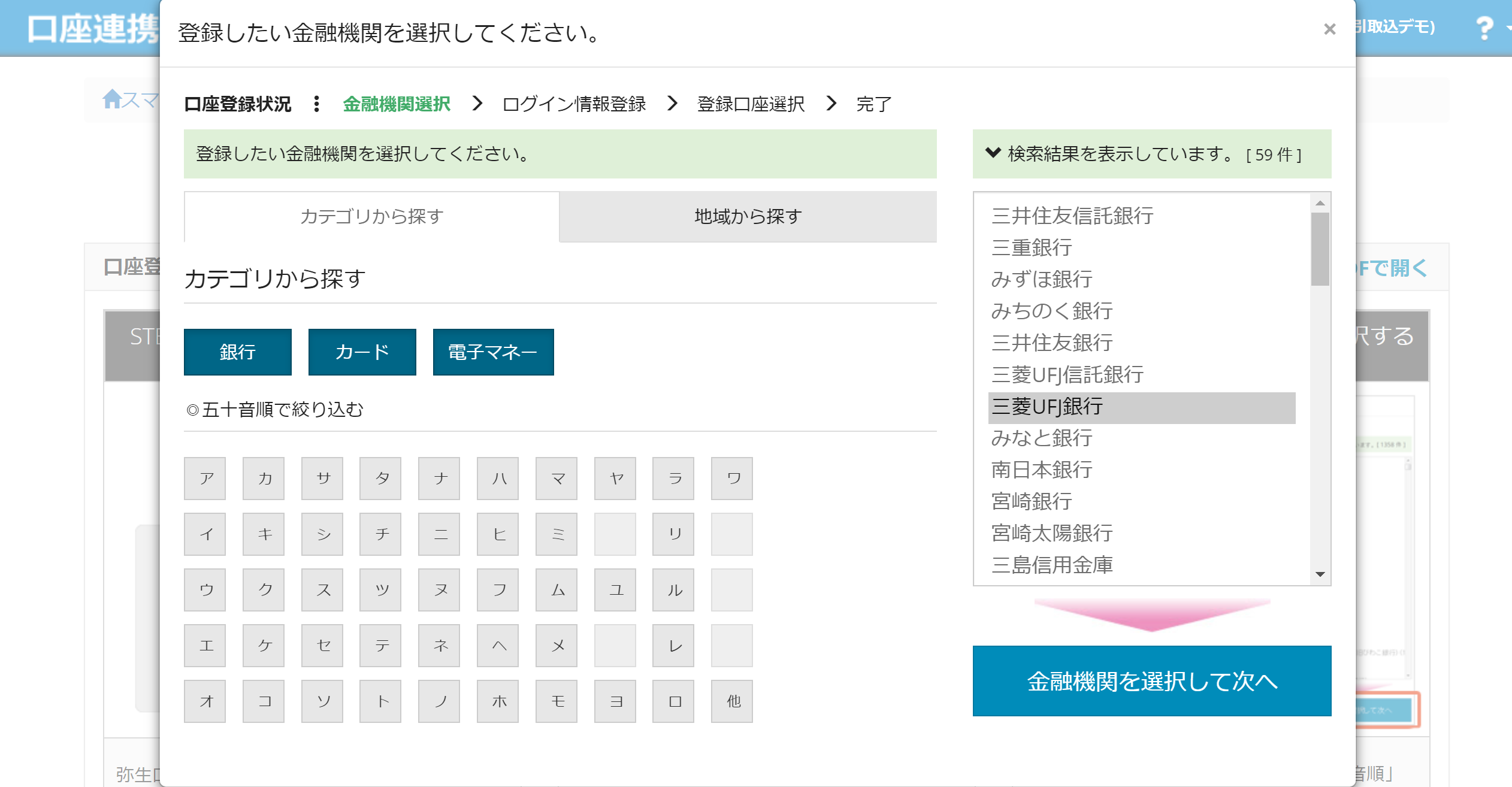1512x787 pixels.
Task: Select the kana filter ネ
Action: [x=439, y=646]
